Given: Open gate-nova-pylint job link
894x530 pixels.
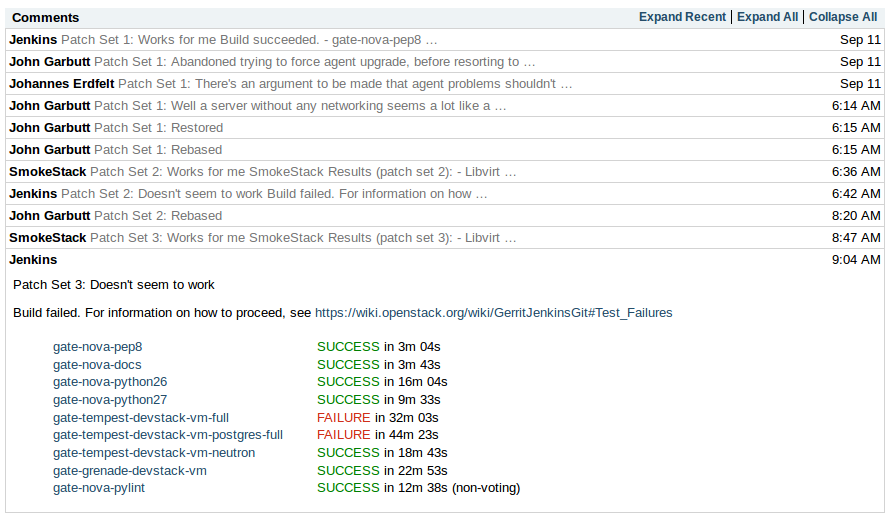Looking at the screenshot, I should [101, 488].
